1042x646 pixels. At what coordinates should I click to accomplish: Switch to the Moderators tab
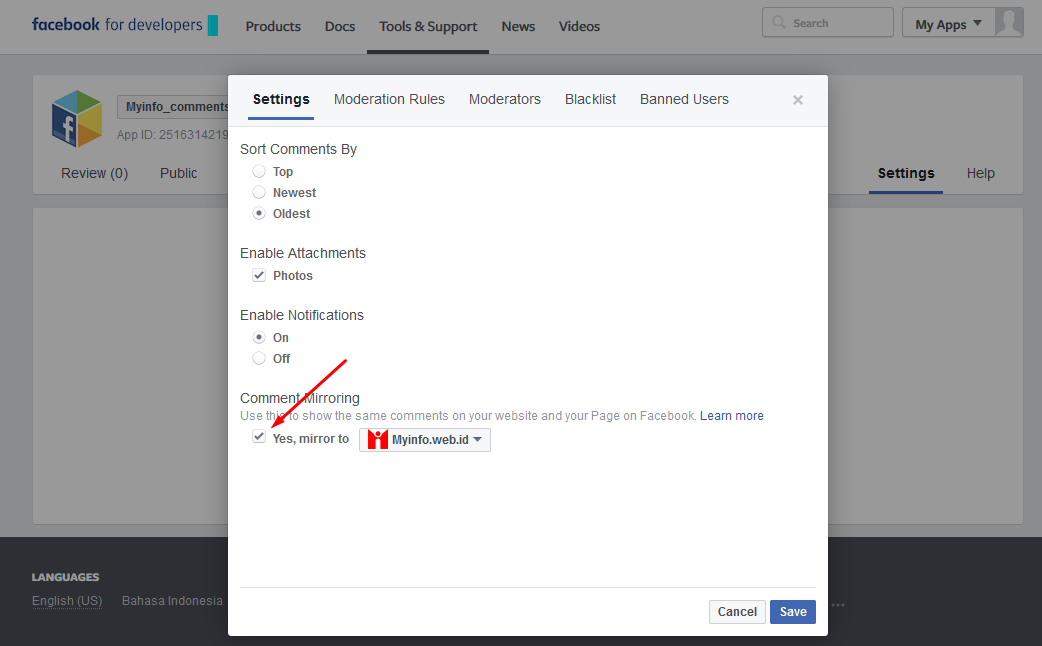(x=504, y=100)
